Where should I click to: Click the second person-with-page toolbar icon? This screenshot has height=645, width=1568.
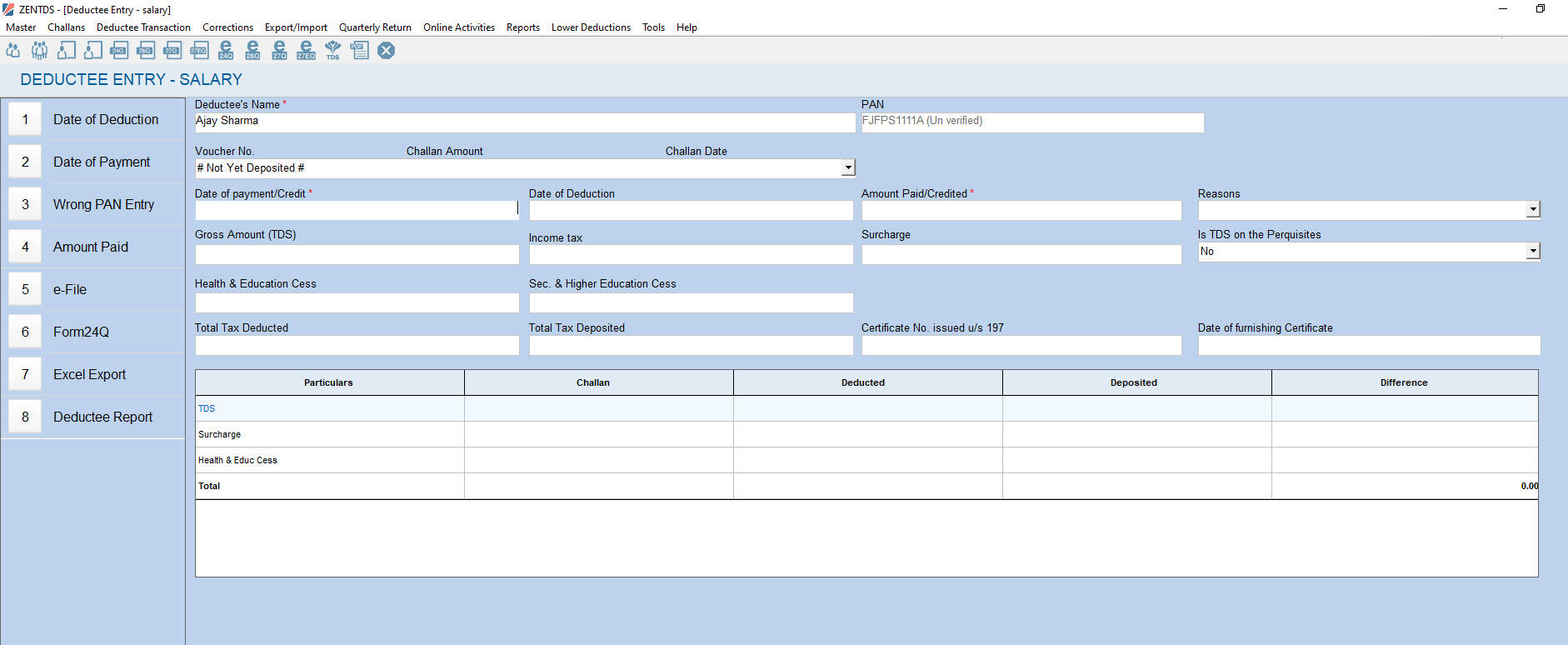tap(93, 51)
